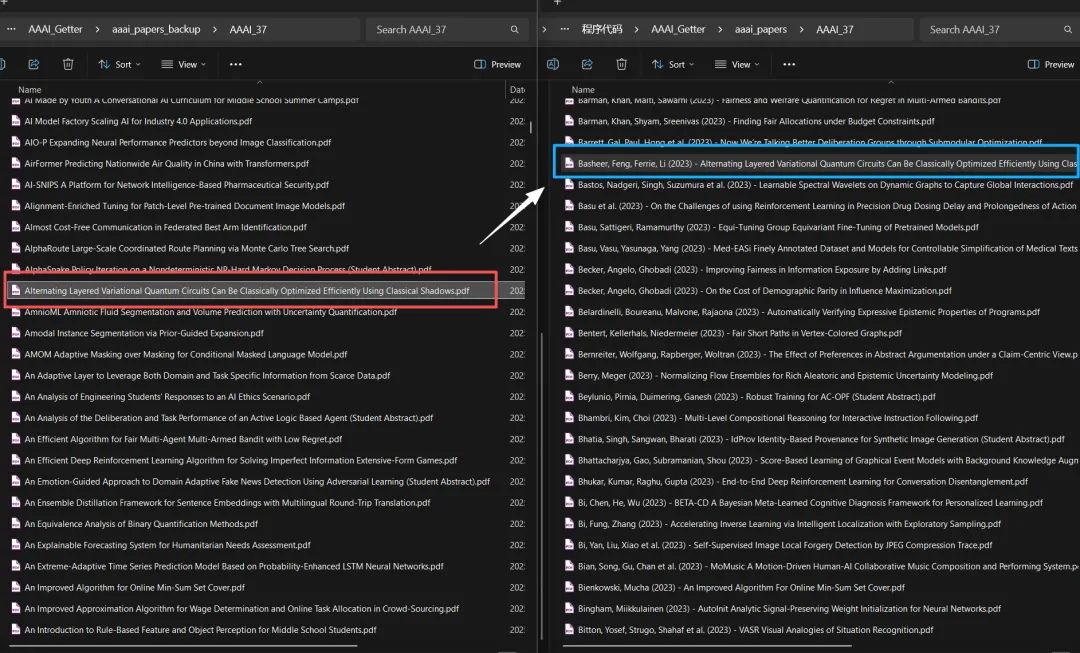Click delete trash icon in left window
The width and height of the screenshot is (1080, 653).
(68, 64)
